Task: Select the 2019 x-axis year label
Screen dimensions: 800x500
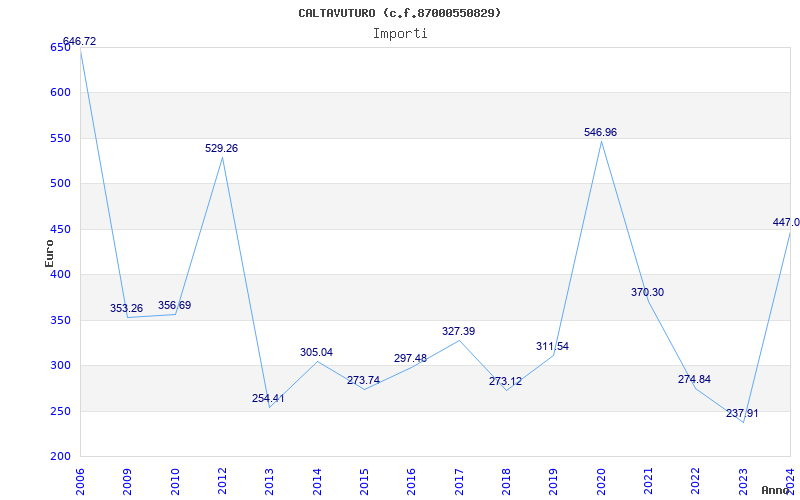Action: 554,482
